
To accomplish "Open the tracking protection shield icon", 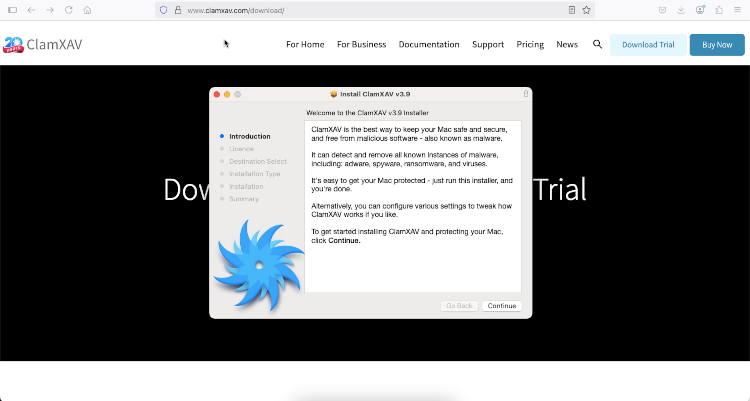I will point(164,10).
